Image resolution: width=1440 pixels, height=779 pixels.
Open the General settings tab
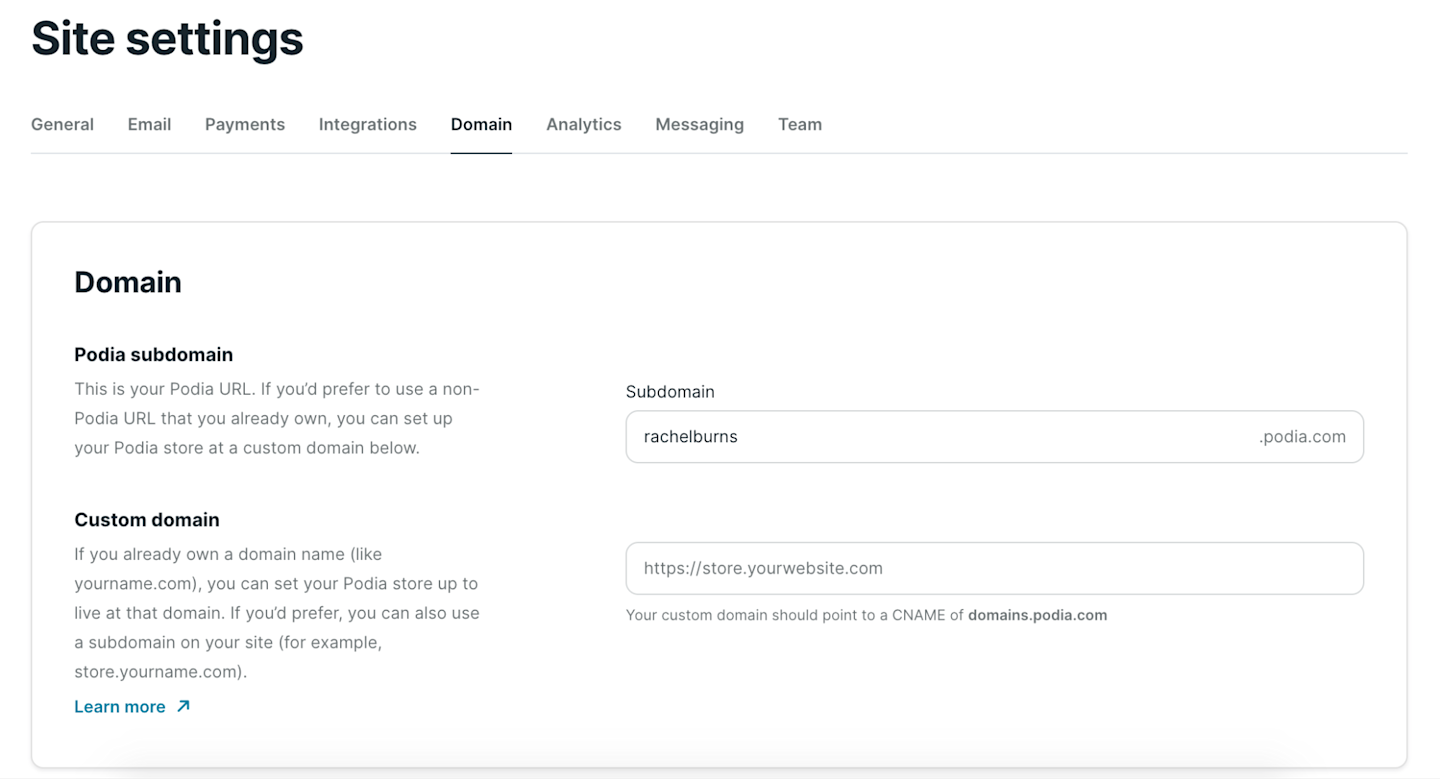62,124
